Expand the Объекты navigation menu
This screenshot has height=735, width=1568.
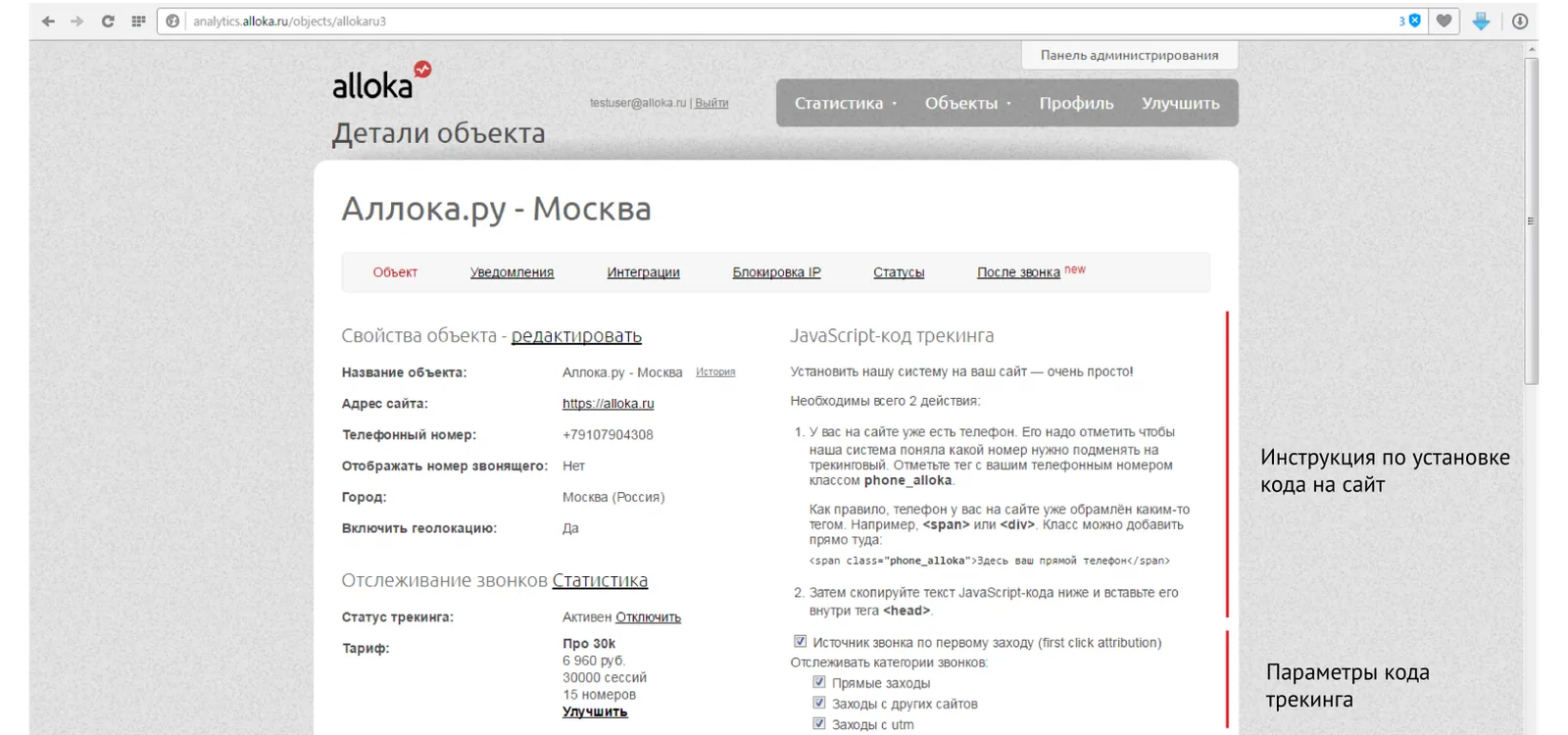coord(967,103)
